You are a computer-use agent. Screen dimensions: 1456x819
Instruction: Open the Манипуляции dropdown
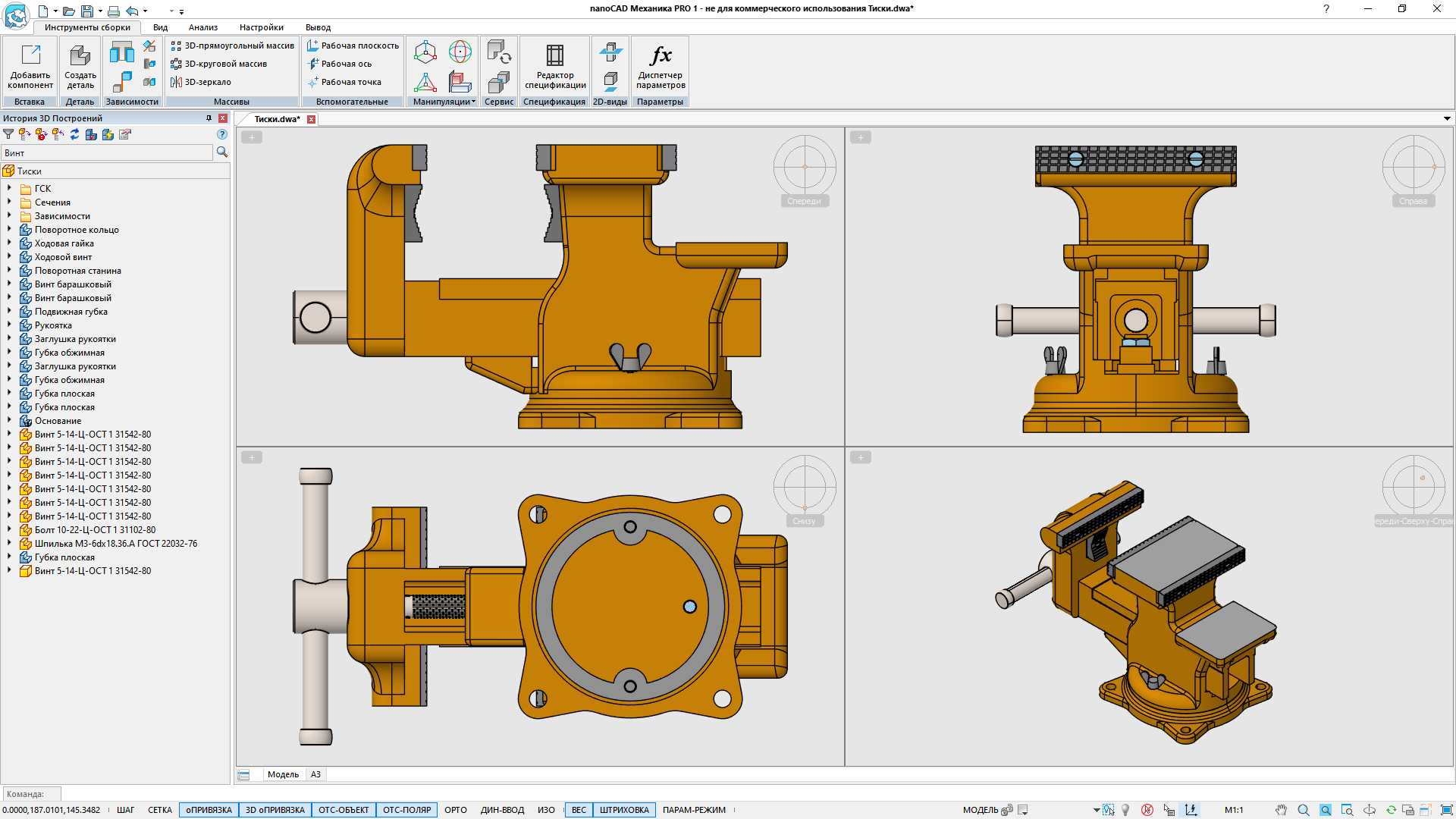tap(444, 102)
